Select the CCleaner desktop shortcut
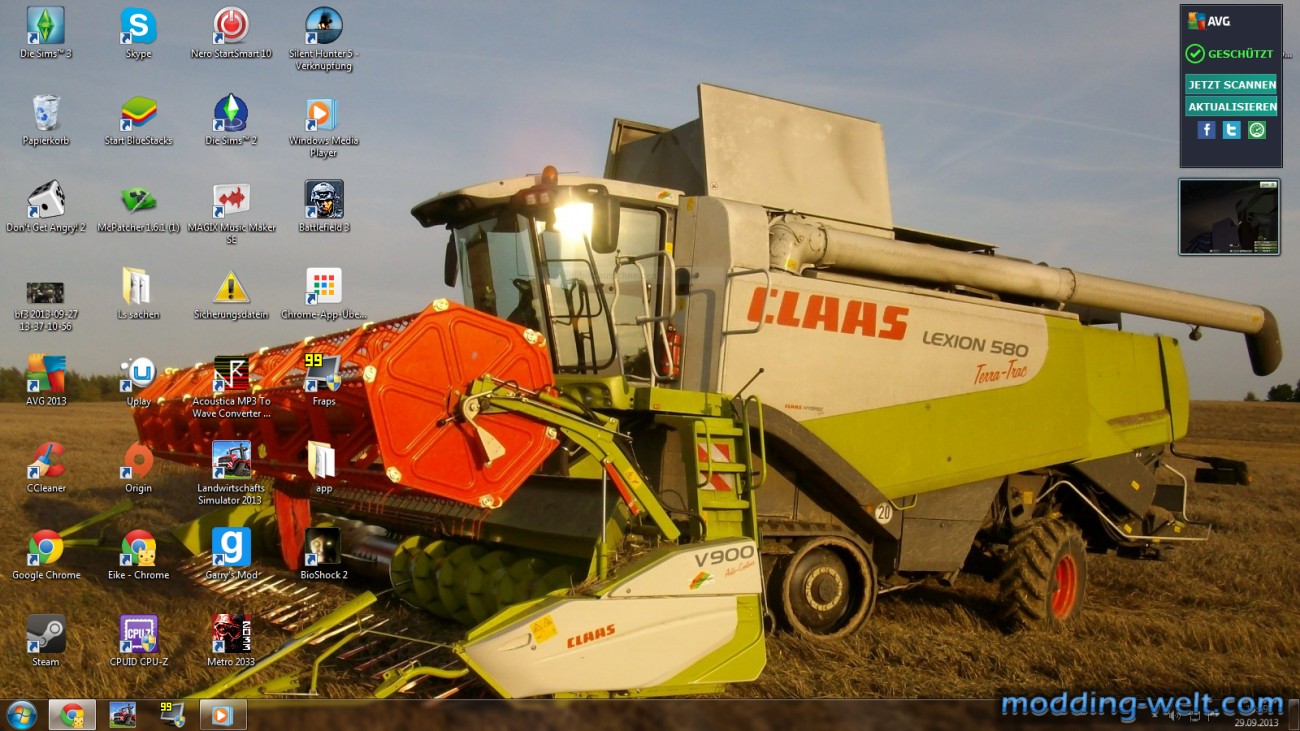This screenshot has height=731, width=1300. [46, 467]
